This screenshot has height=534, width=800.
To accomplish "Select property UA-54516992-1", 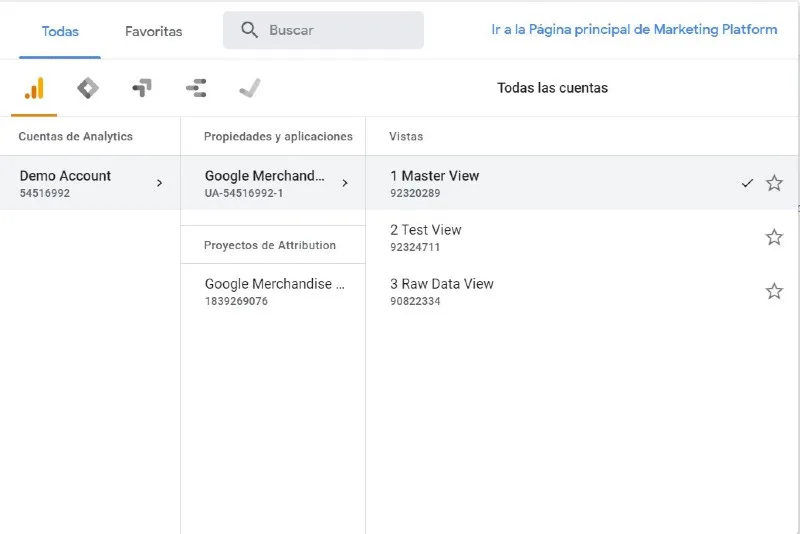I will (273, 183).
